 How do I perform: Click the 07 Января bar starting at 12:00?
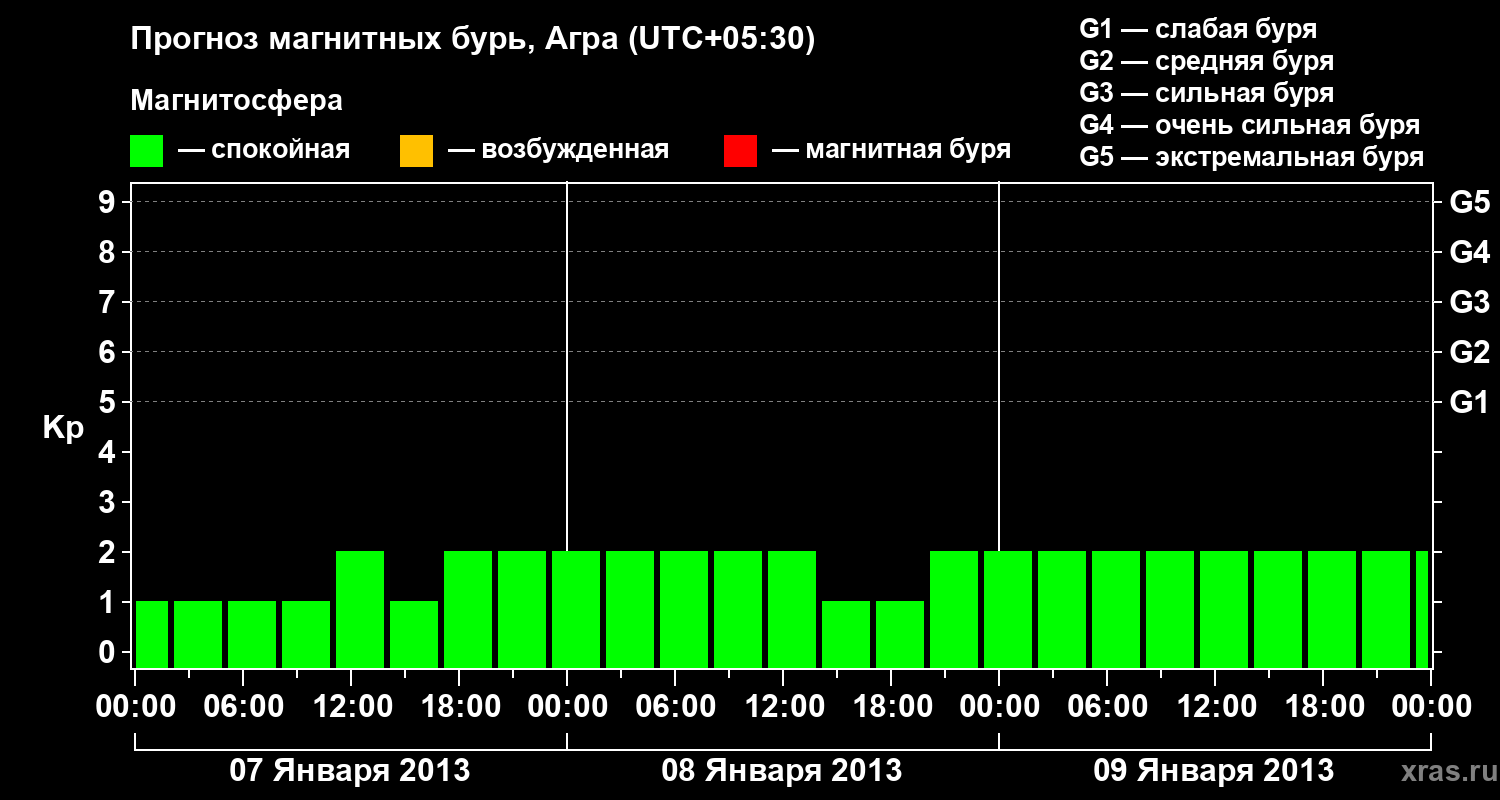360,609
